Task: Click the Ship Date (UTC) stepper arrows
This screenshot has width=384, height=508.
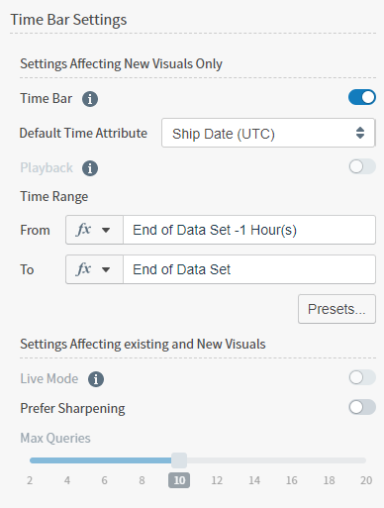Action: [x=360, y=133]
